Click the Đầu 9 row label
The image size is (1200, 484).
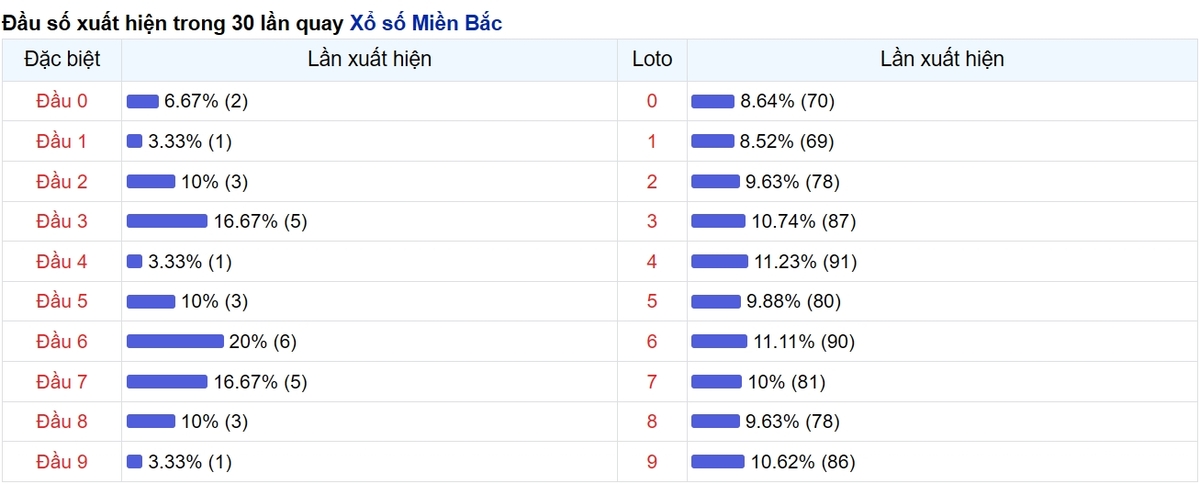[62, 461]
